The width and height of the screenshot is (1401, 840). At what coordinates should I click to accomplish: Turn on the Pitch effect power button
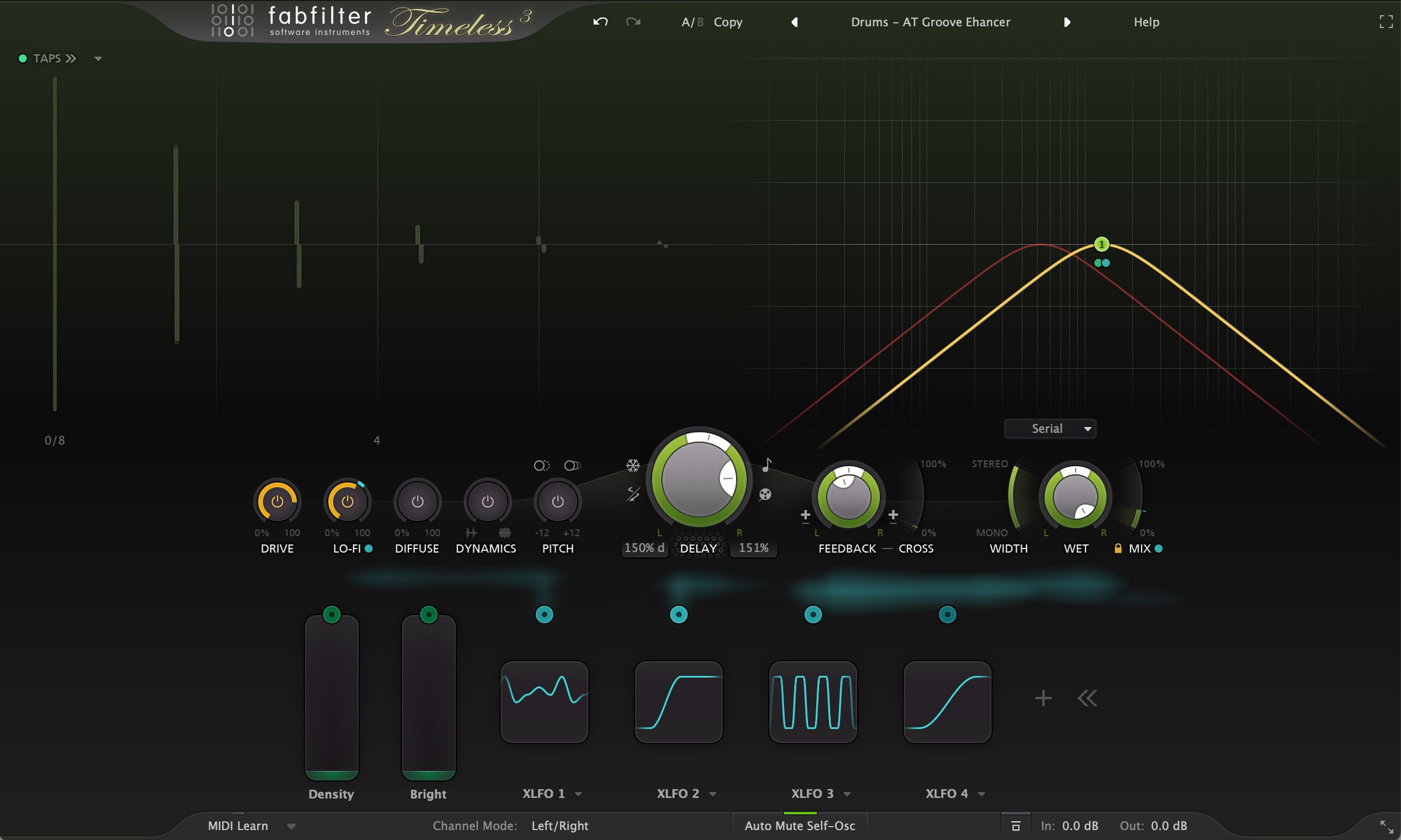[x=557, y=502]
